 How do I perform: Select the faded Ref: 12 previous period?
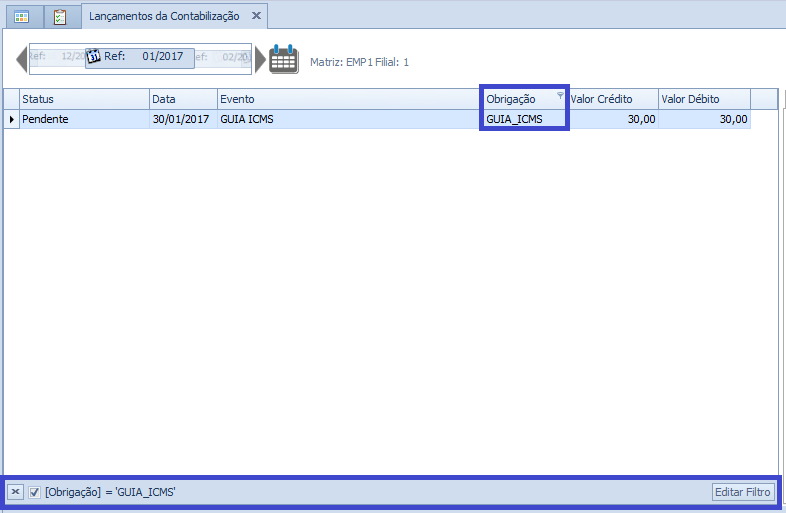[x=57, y=56]
